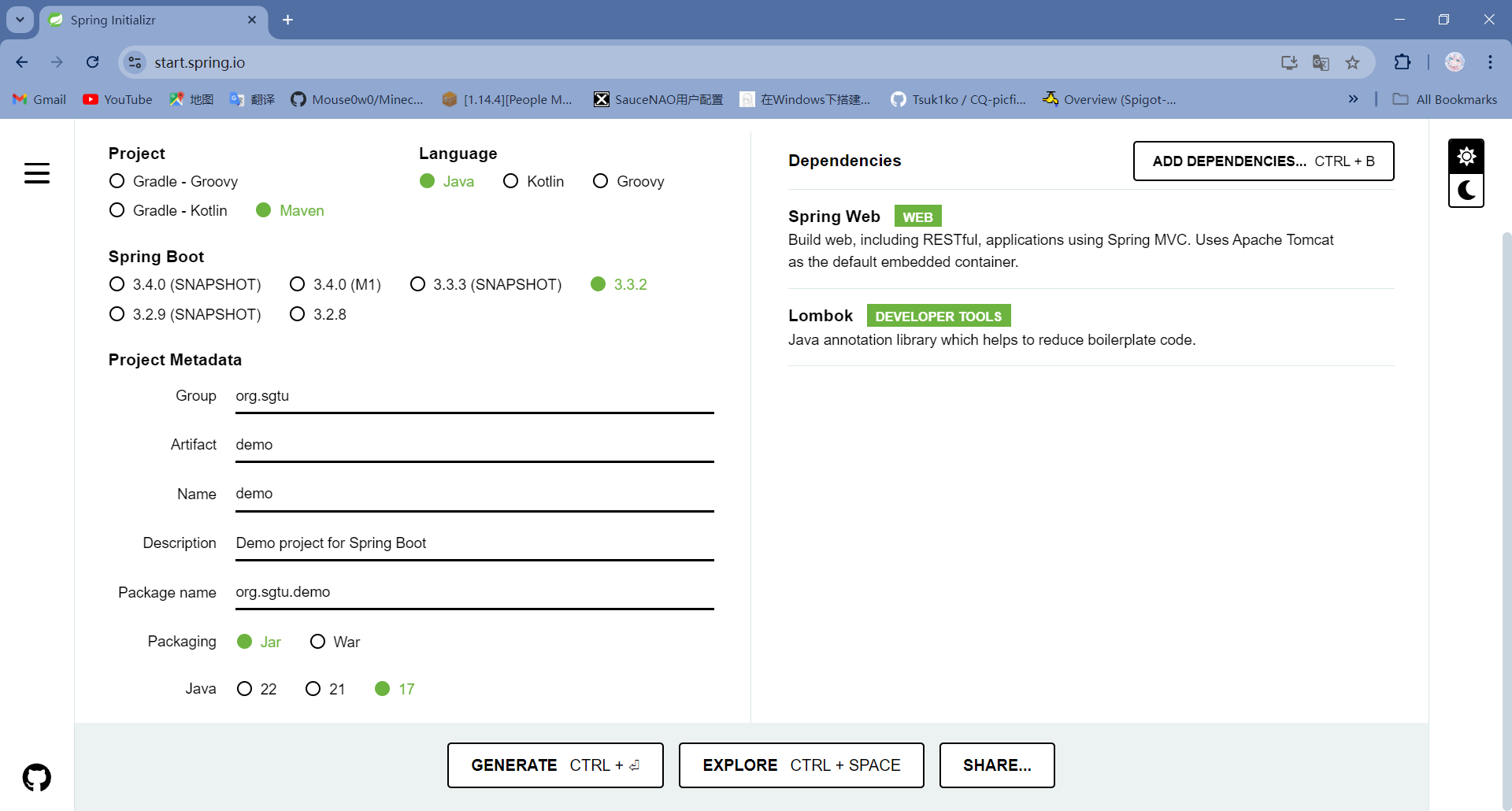Open a new browser tab
Image resolution: width=1512 pixels, height=811 pixels.
point(288,20)
